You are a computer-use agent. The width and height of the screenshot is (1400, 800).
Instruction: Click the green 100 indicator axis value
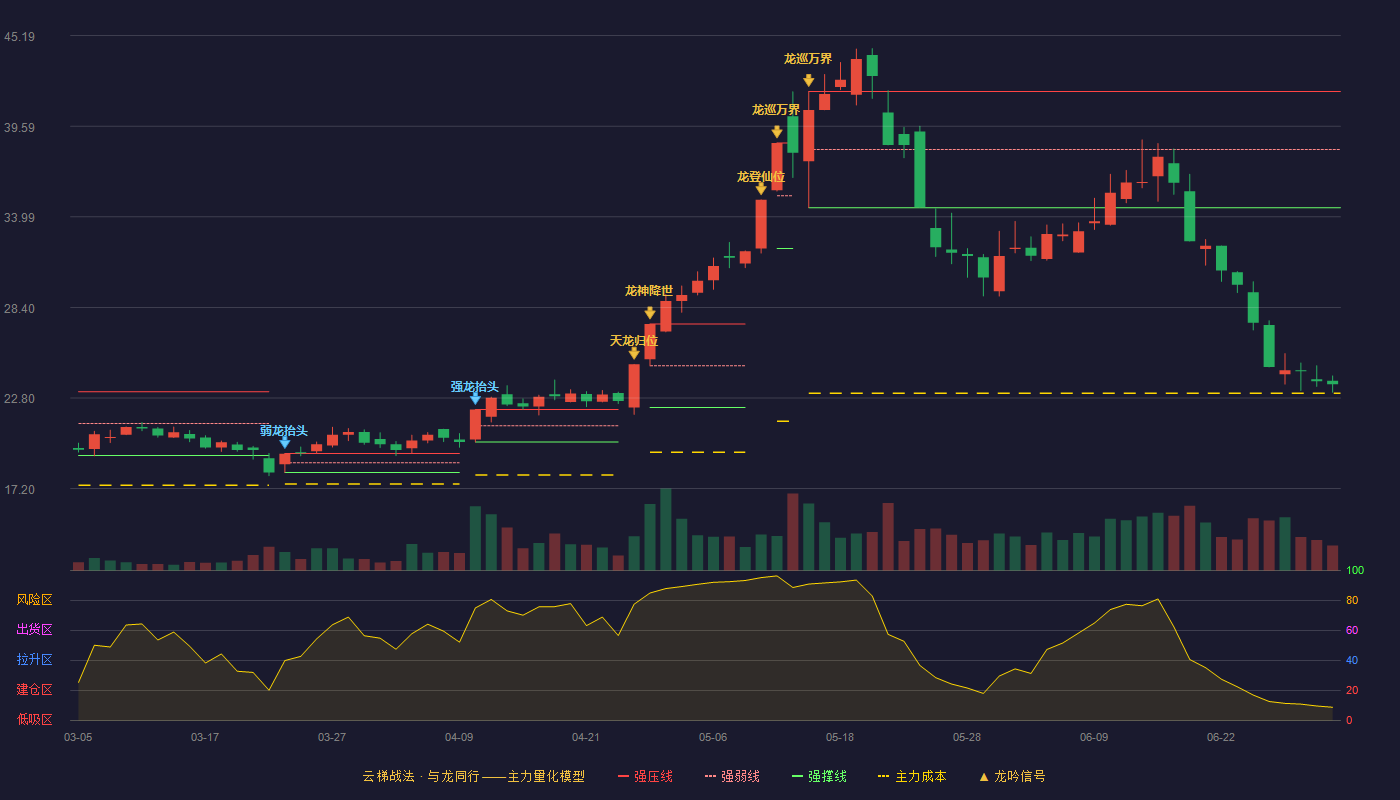1354,571
